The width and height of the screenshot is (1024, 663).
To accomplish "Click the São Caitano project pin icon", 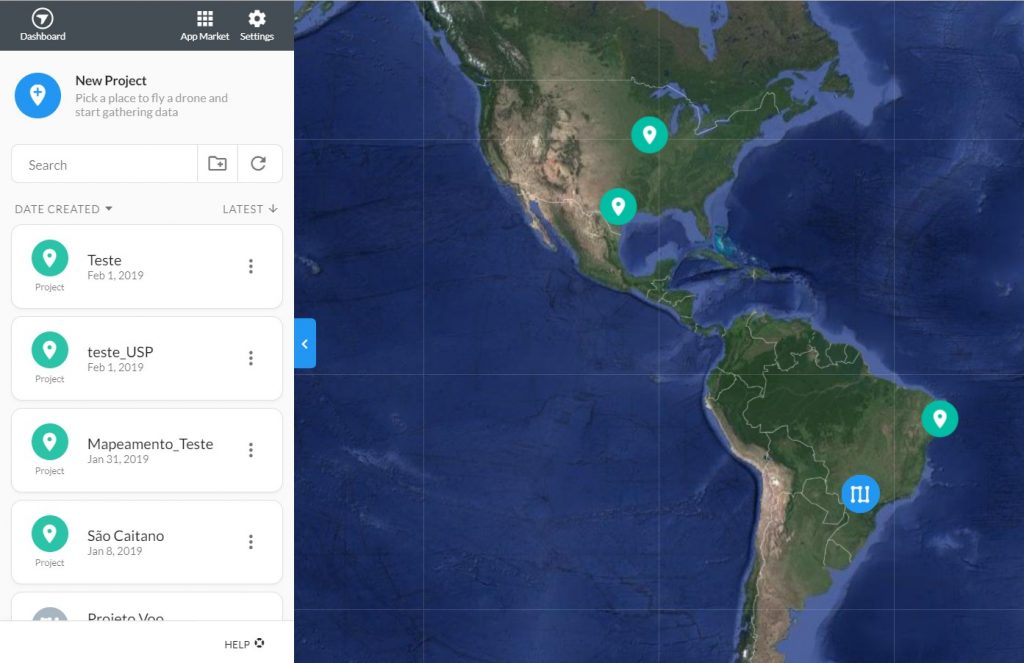I will click(x=50, y=534).
